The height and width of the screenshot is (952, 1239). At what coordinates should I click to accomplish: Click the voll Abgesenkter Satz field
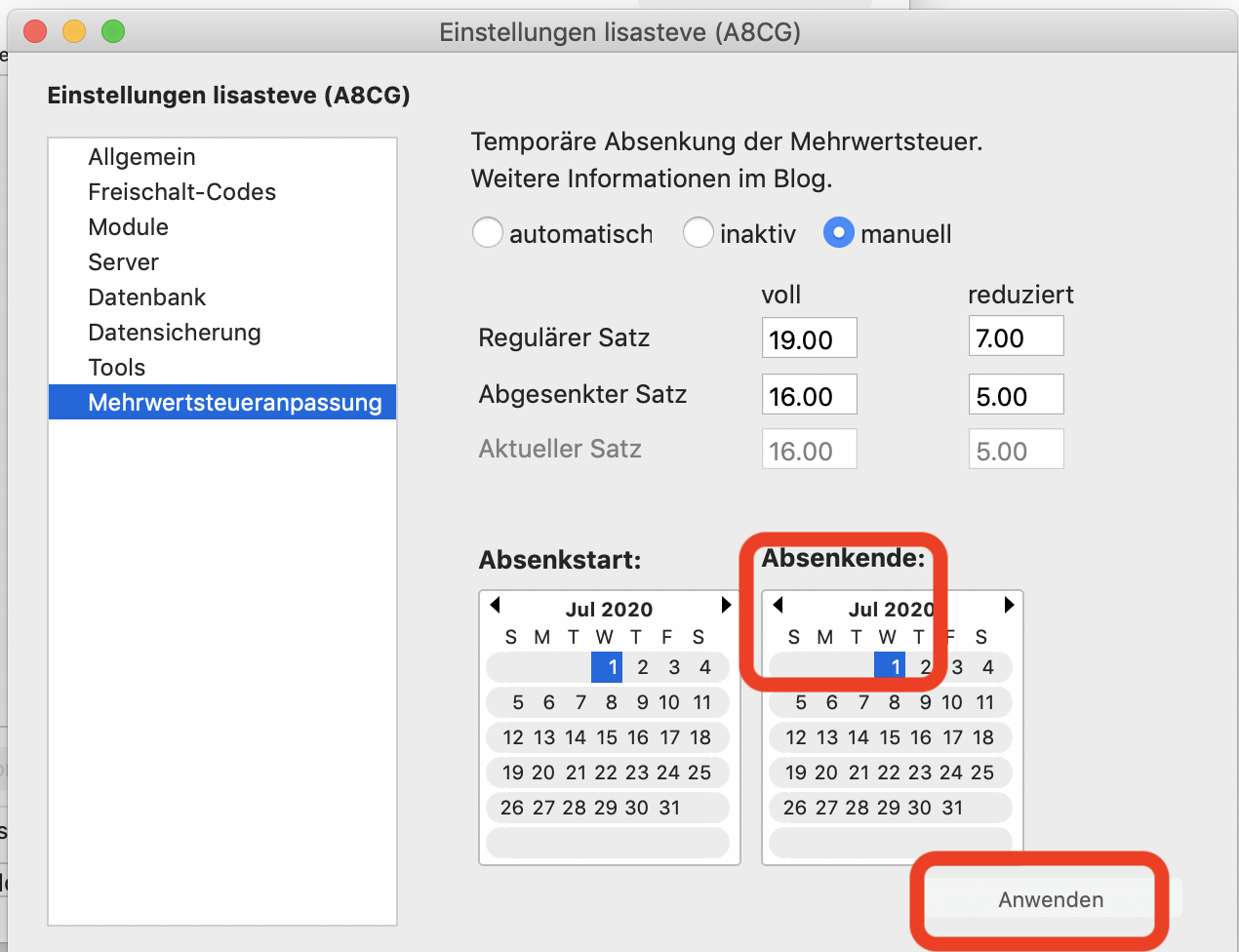pos(809,395)
